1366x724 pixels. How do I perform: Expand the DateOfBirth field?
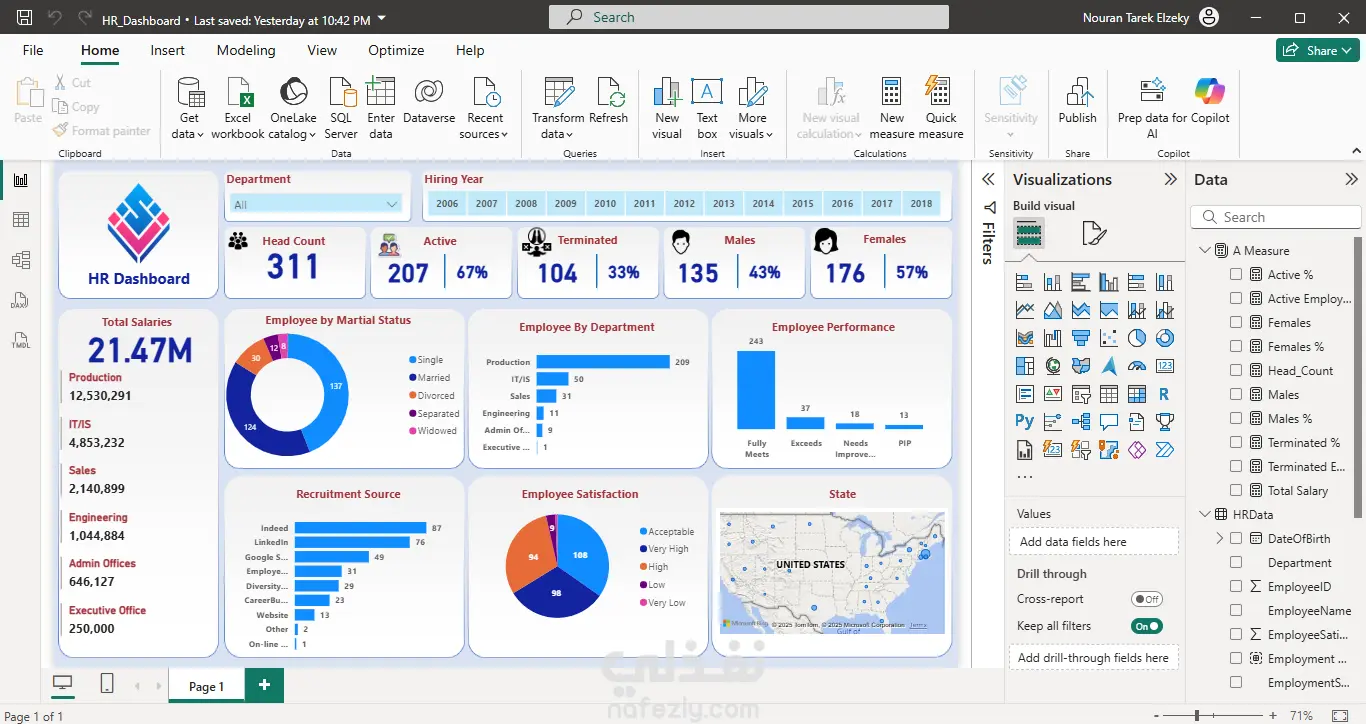[1220, 538]
